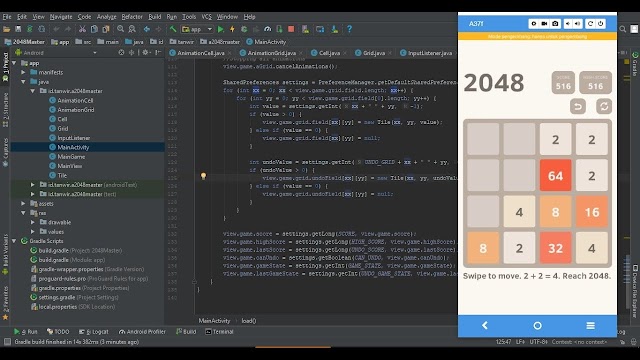Click the emulator play icon
The height and width of the screenshot is (360, 640).
click(x=533, y=24)
